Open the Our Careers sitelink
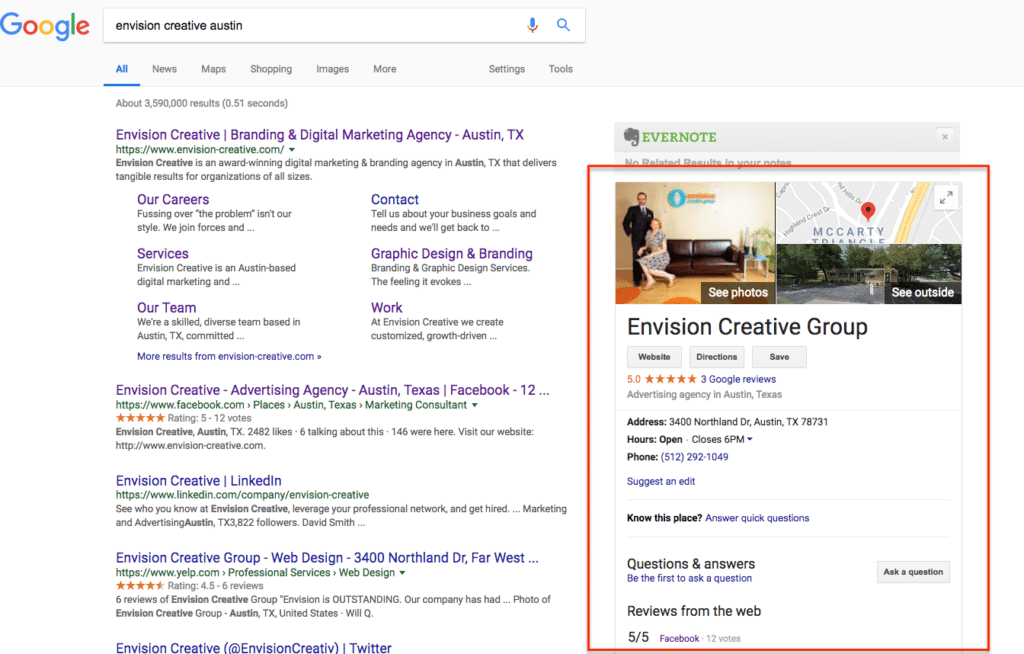This screenshot has height=654, width=1024. click(173, 199)
